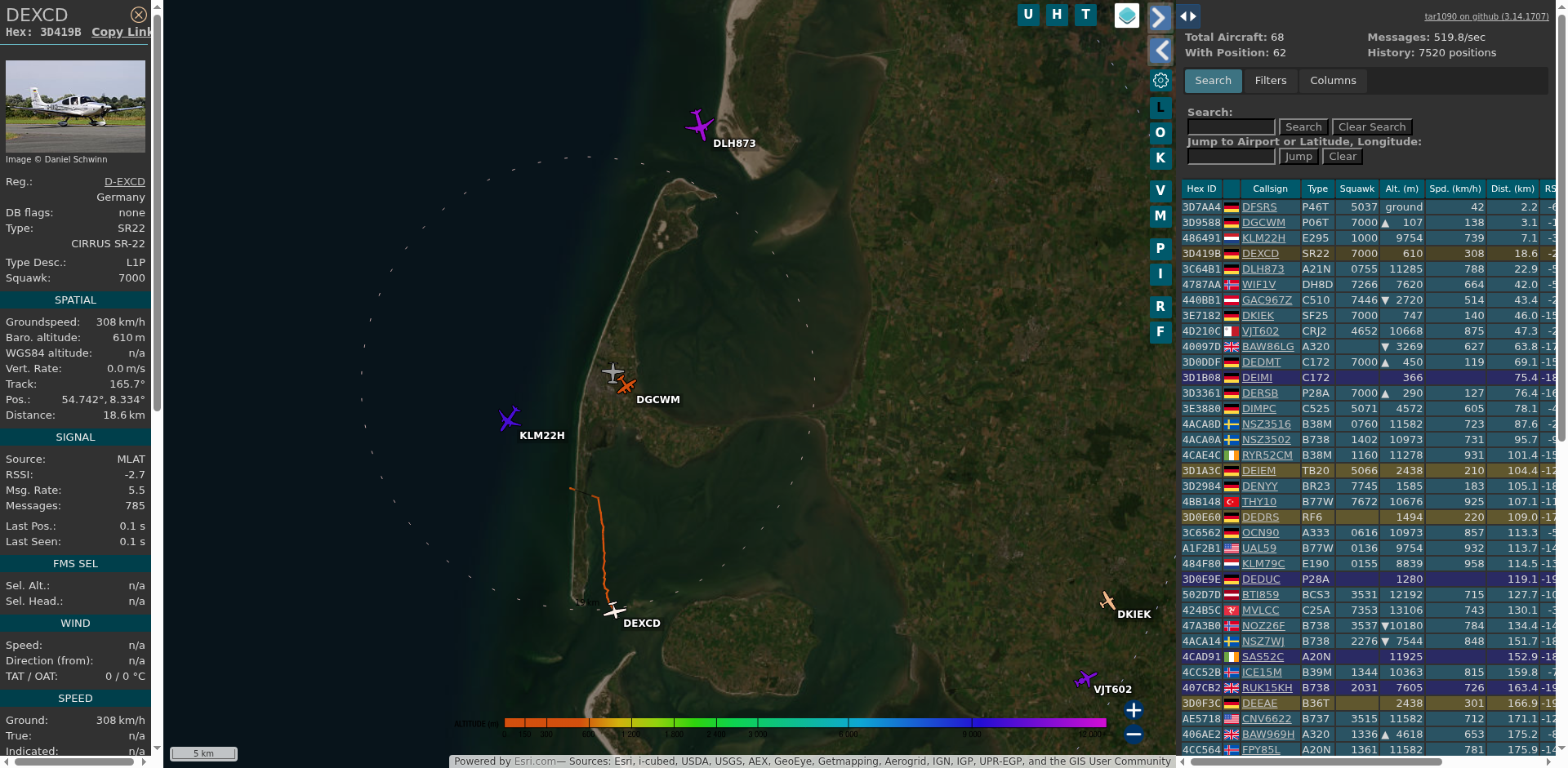Open the Cirrus SR-22 aircraft photo
Screen dimensions: 1568x768
tap(75, 106)
